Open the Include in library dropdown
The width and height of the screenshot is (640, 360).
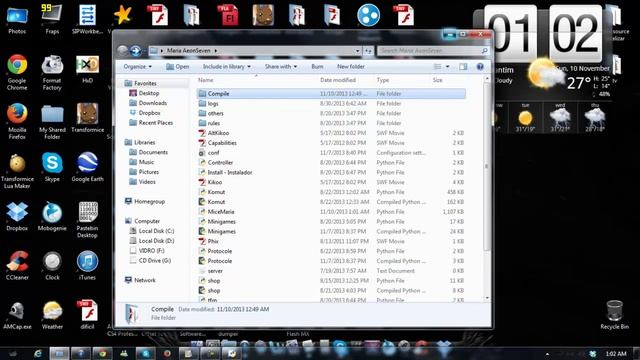tap(227, 67)
